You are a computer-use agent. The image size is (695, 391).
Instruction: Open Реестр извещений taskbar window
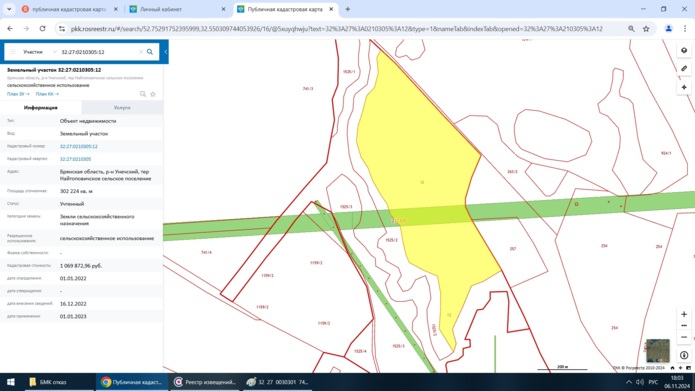(x=205, y=382)
